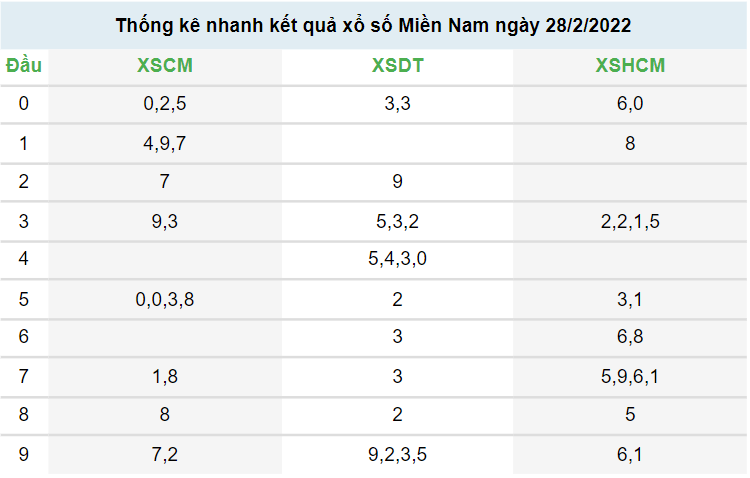Click the XSDT cell showing 3,3
Screen dimensions: 750x478
tap(397, 103)
